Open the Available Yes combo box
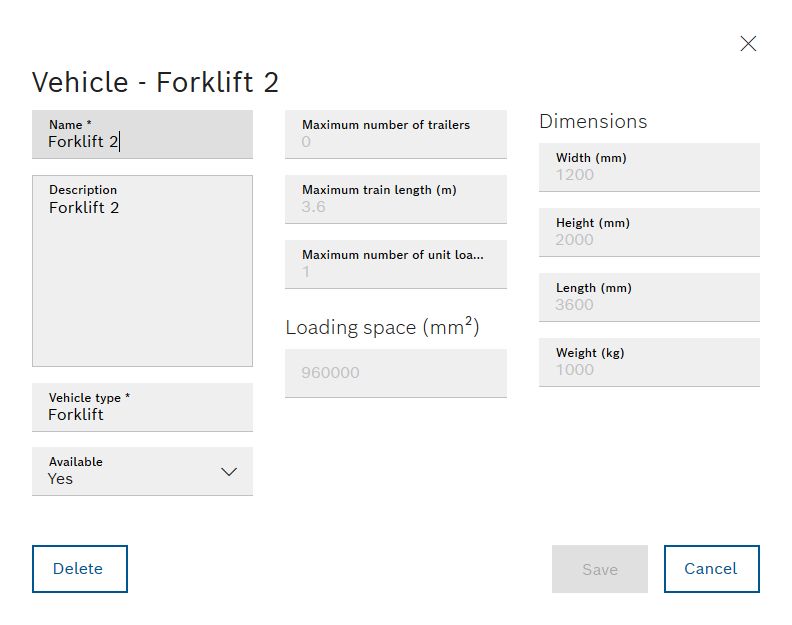Screen dimensions: 792x625 pyautogui.click(x=142, y=471)
